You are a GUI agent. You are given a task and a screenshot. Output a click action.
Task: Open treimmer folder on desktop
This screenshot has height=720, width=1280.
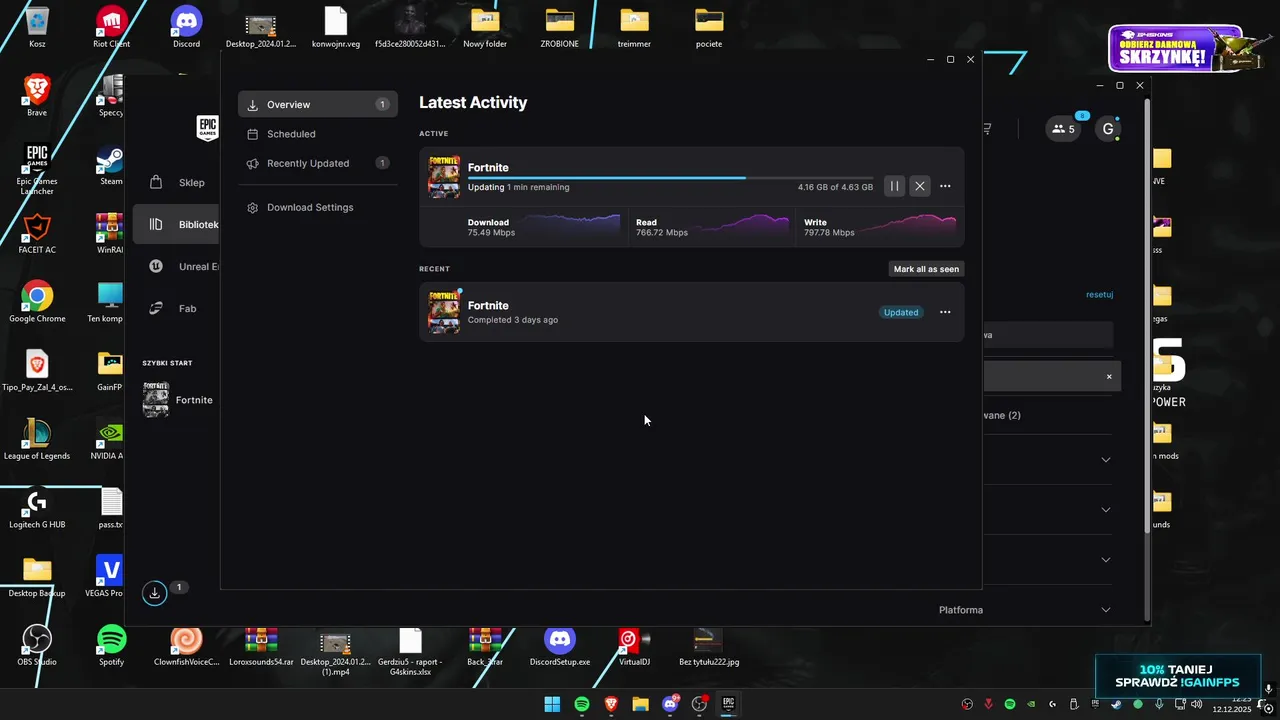(x=634, y=27)
